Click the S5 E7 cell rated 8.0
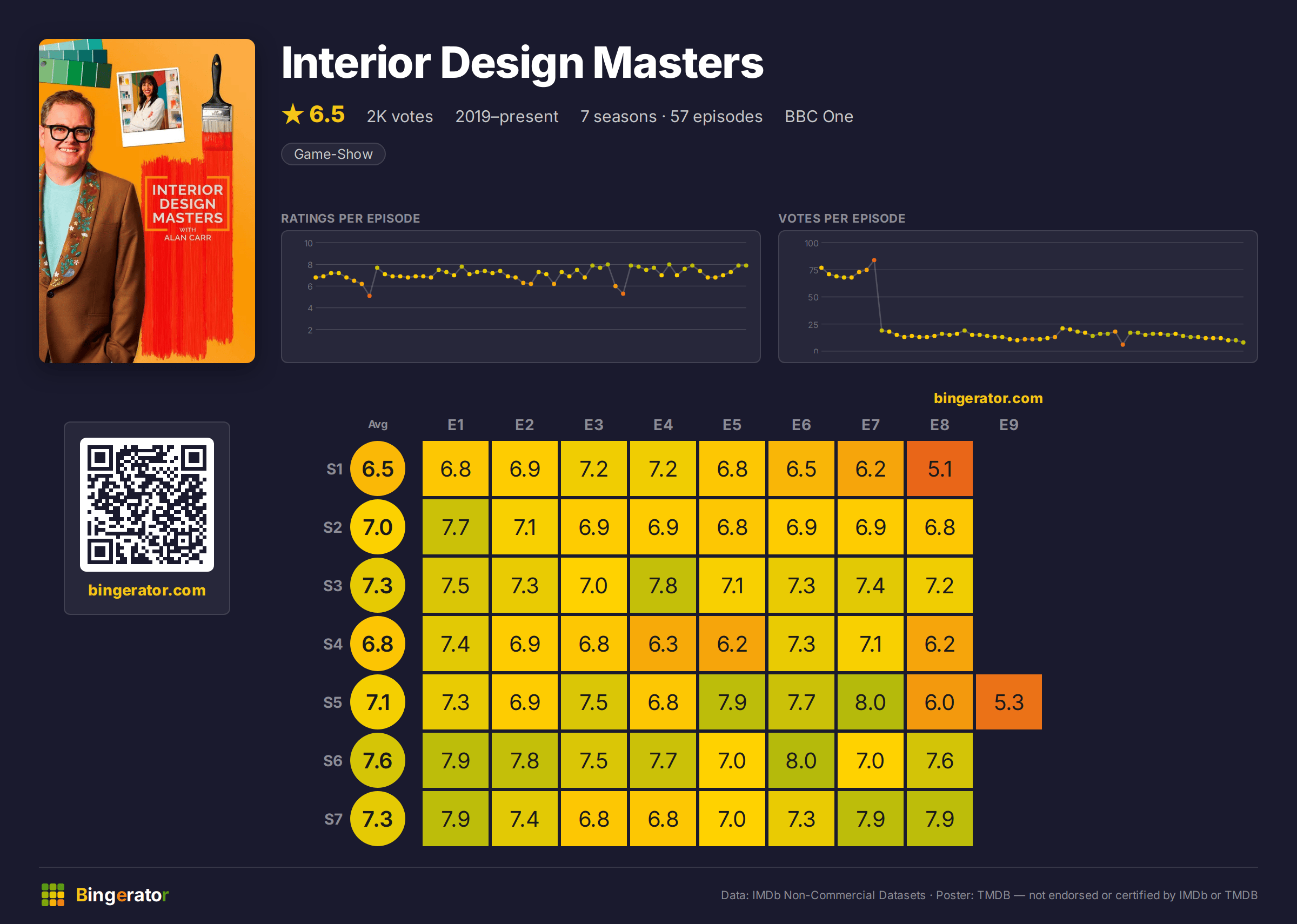The height and width of the screenshot is (924, 1297). point(871,702)
